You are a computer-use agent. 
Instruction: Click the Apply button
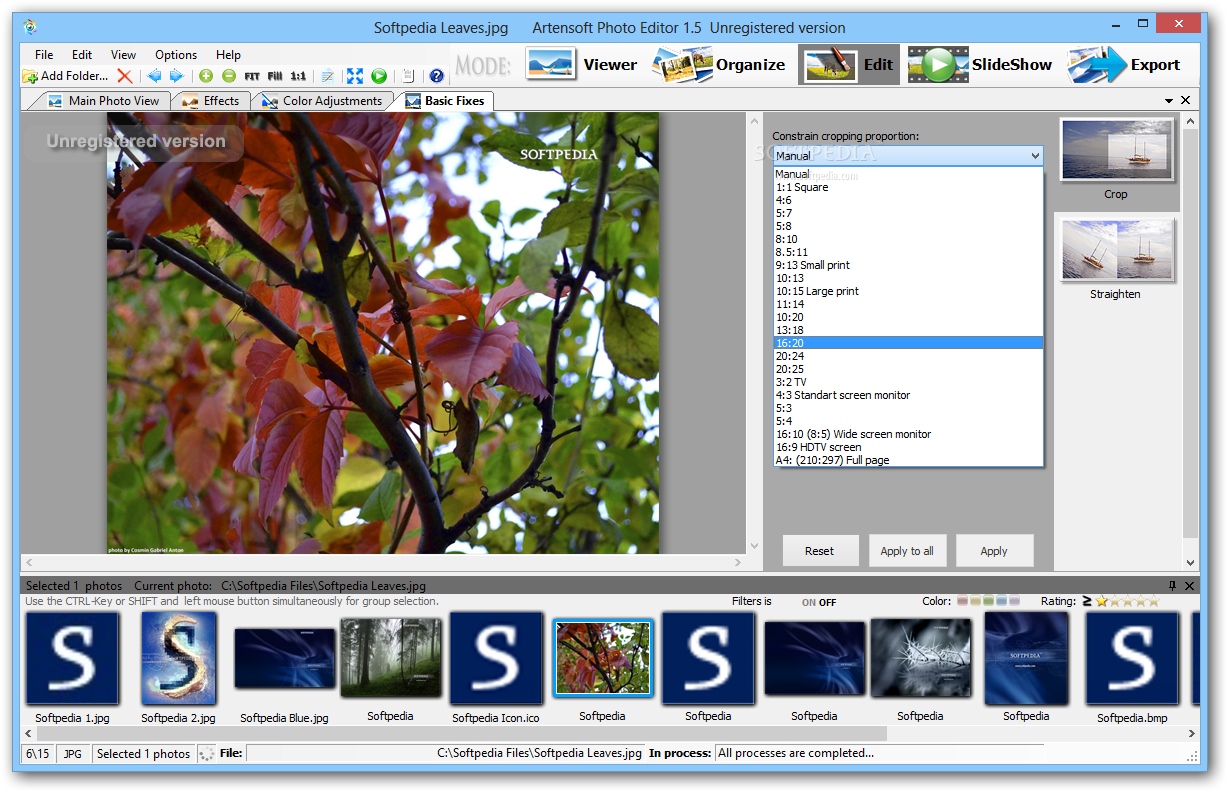(x=994, y=551)
